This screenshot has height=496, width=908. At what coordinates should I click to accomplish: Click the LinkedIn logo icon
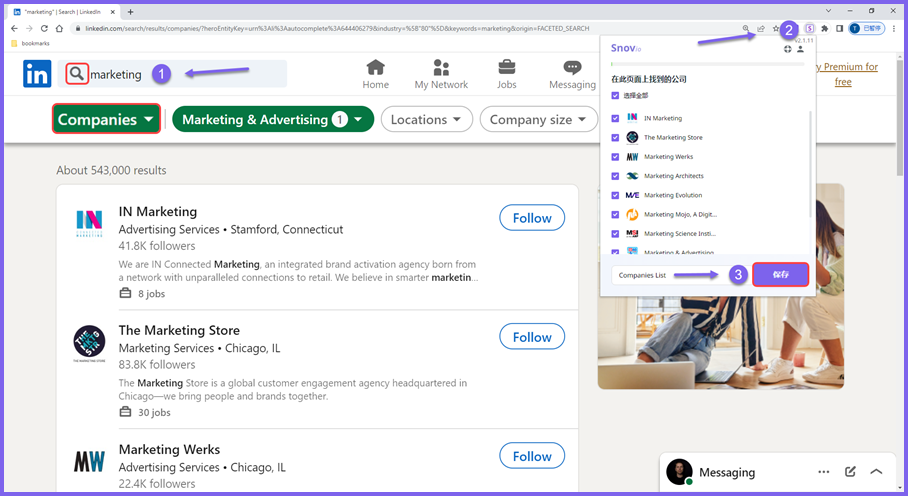point(37,74)
